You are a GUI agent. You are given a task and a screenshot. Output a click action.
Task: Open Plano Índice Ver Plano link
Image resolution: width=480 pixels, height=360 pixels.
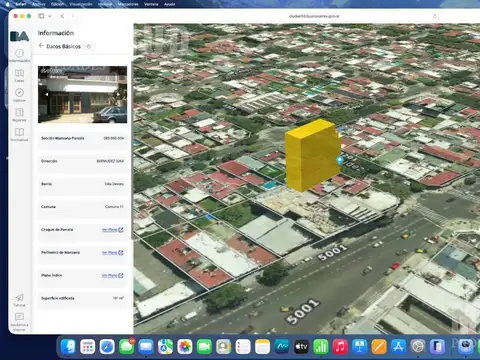pos(113,275)
